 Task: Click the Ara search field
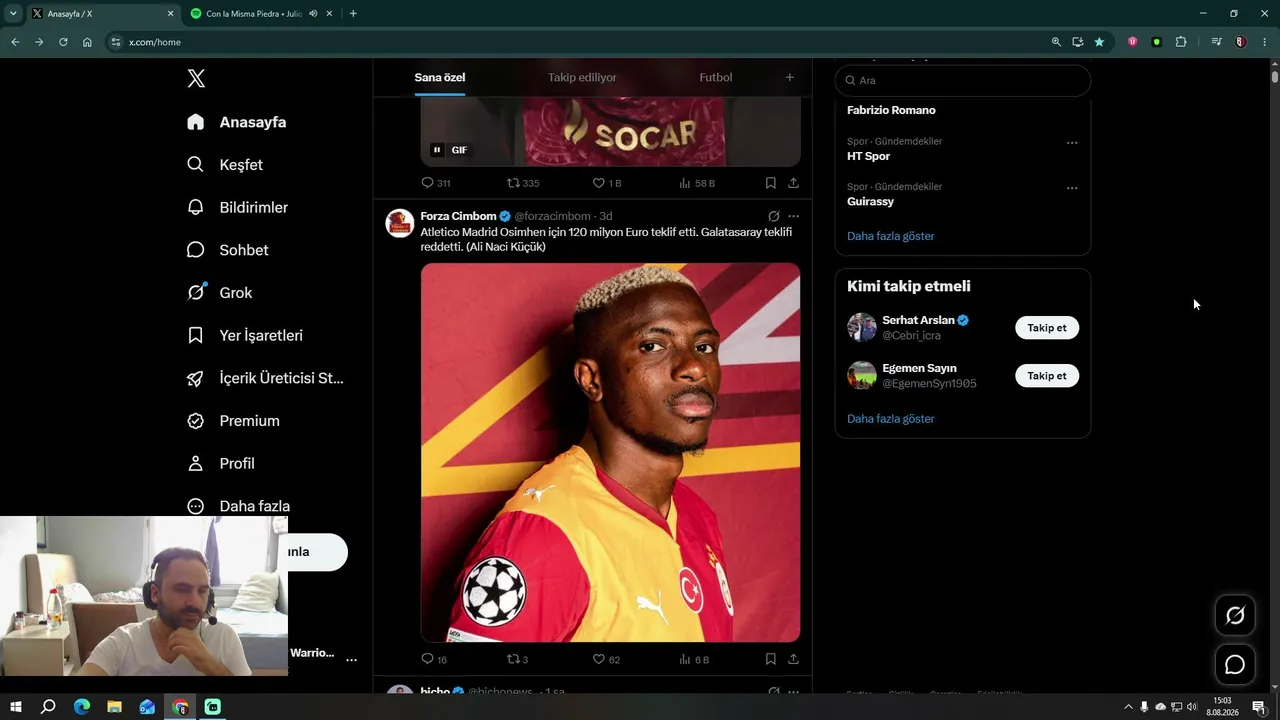point(963,80)
